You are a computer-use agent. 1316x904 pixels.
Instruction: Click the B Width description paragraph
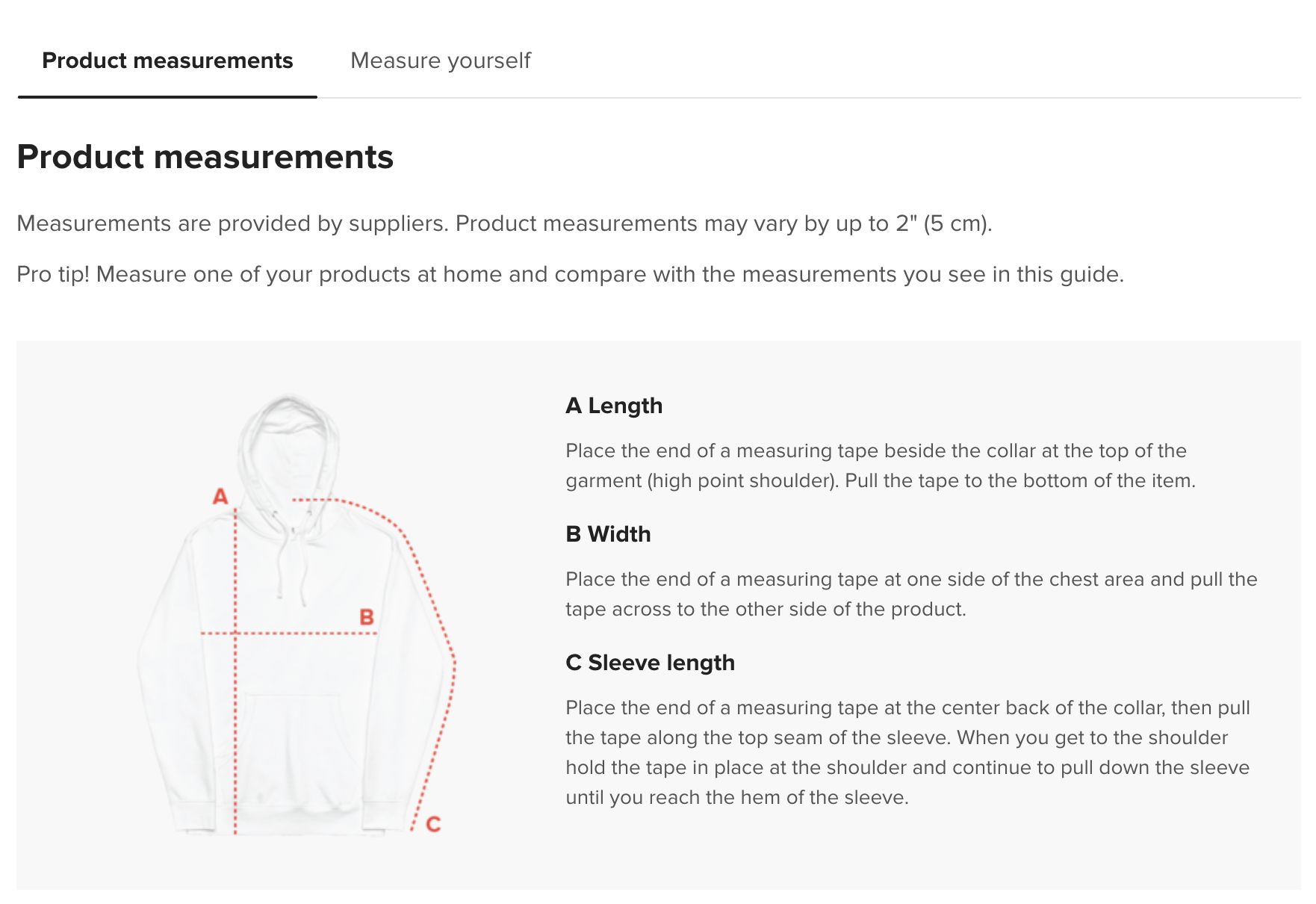911,594
